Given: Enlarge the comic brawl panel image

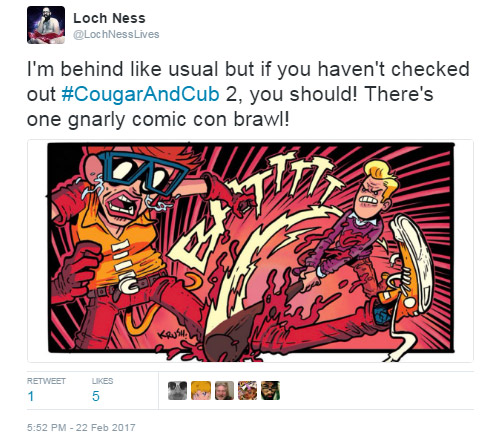Looking at the screenshot, I should 250,251.
